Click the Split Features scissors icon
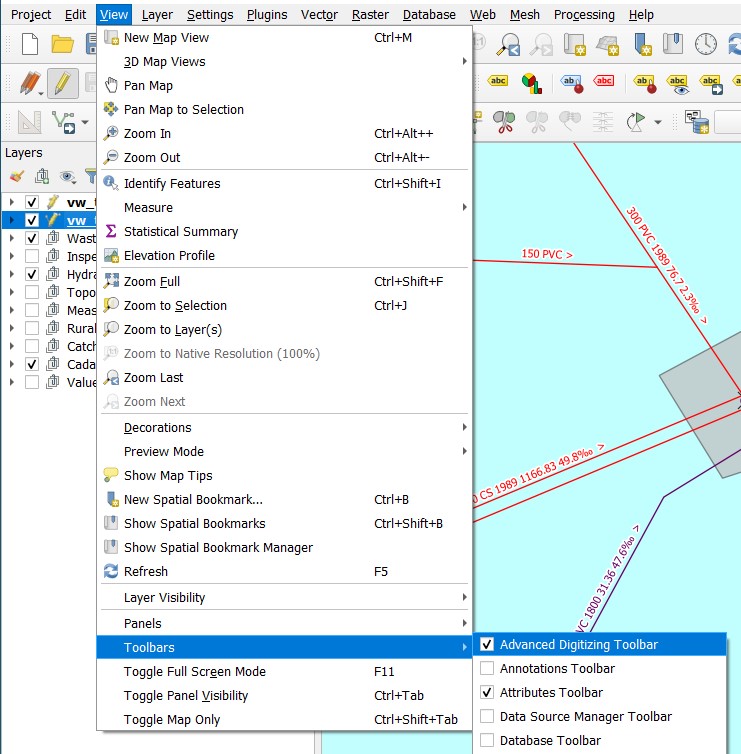 pos(504,122)
